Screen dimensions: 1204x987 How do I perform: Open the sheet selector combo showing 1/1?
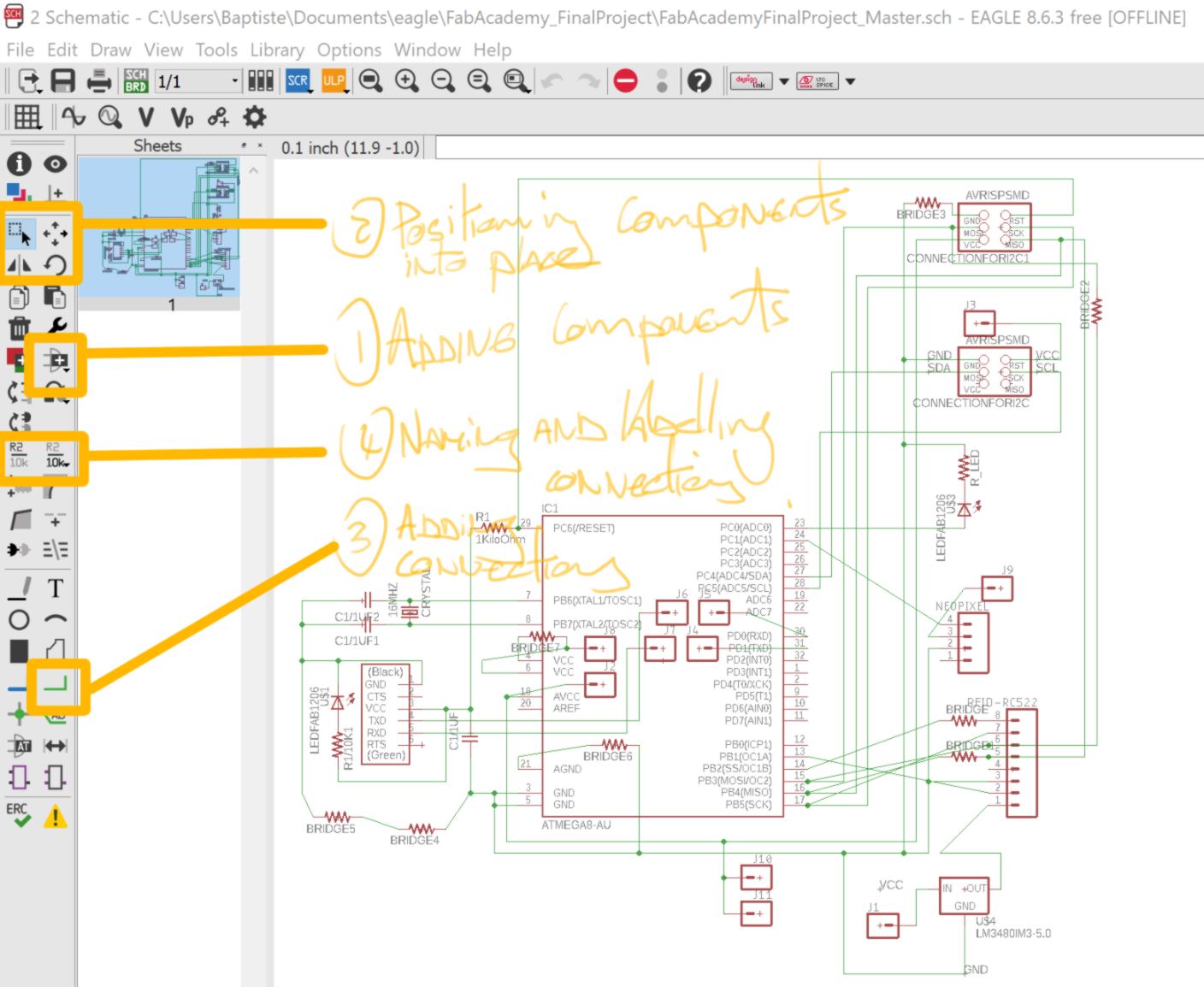(x=198, y=81)
